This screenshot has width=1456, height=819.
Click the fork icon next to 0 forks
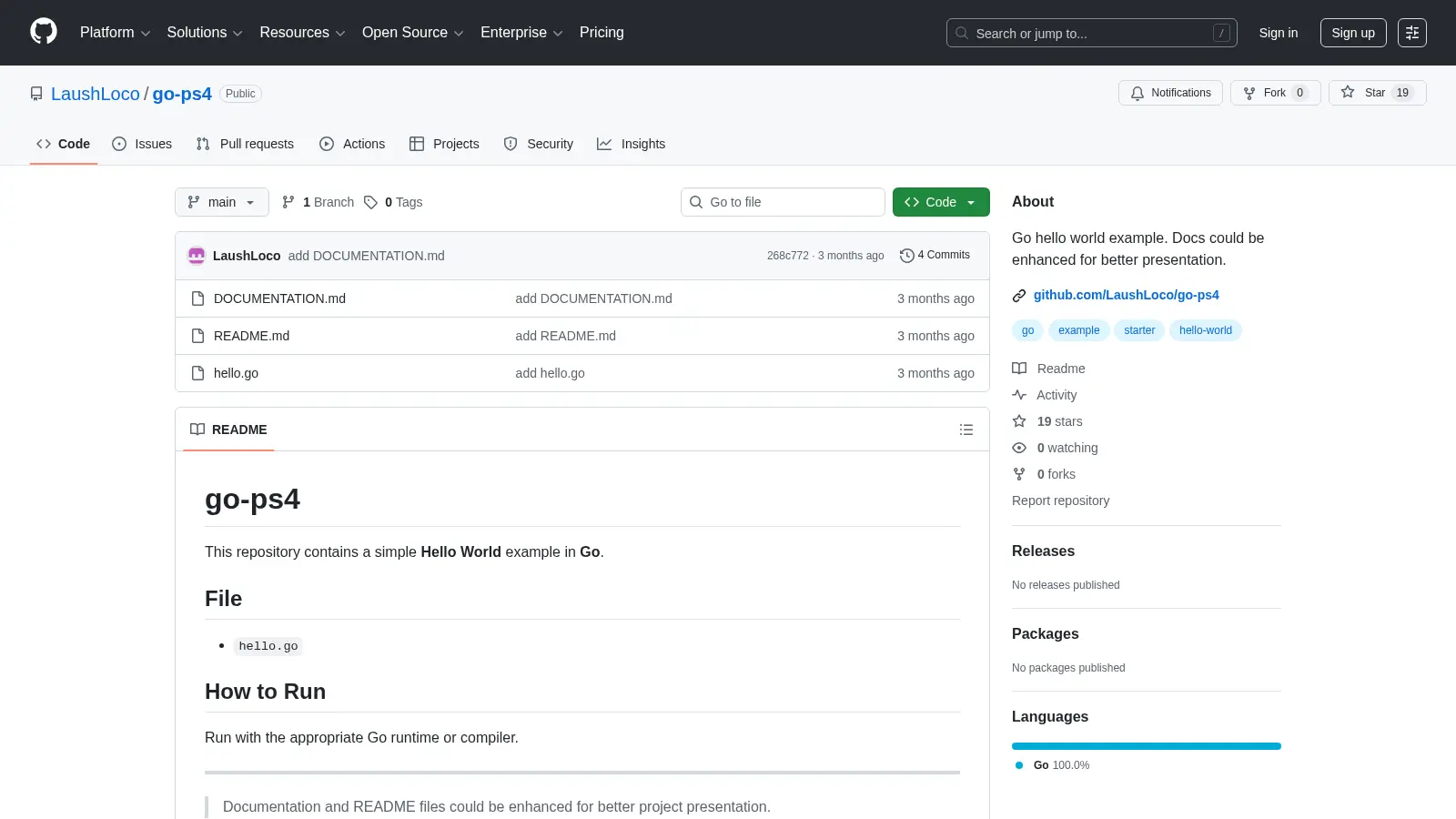coord(1019,474)
